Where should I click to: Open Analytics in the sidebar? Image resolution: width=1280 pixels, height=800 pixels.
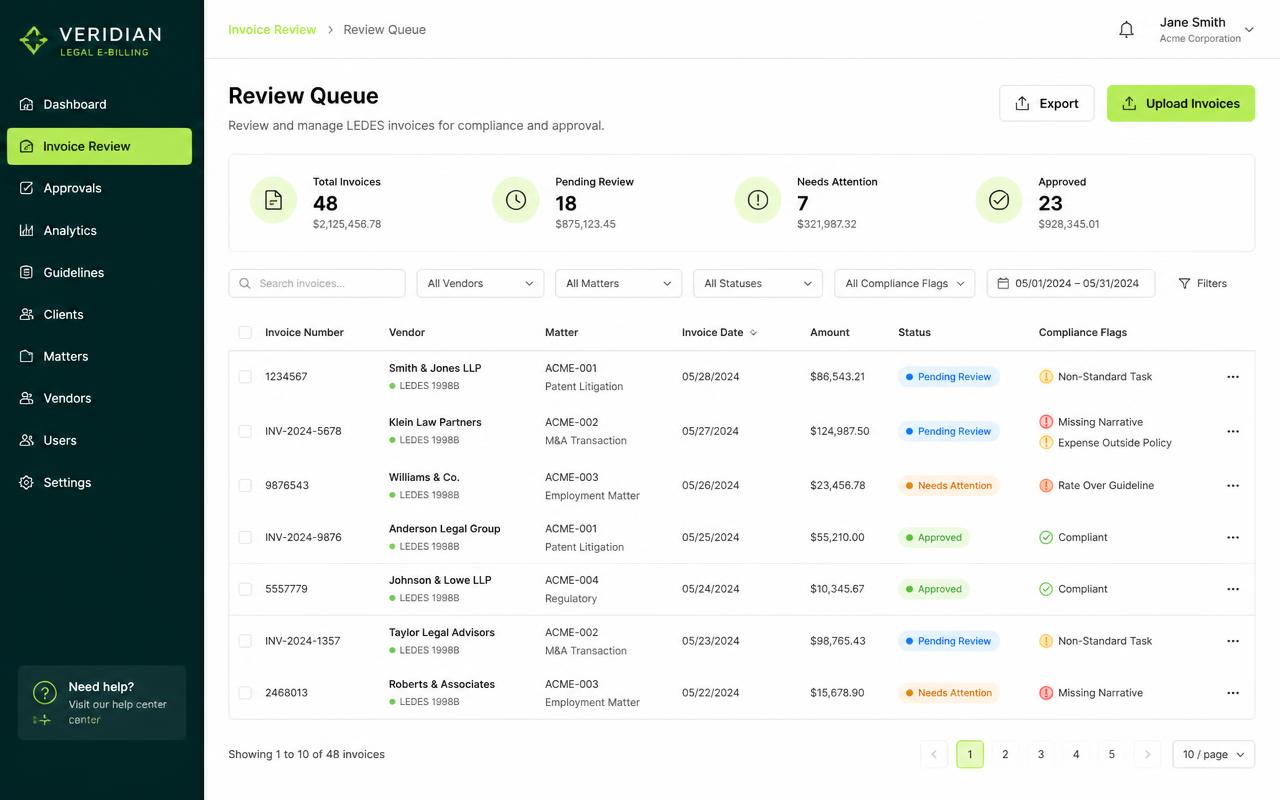click(99, 230)
